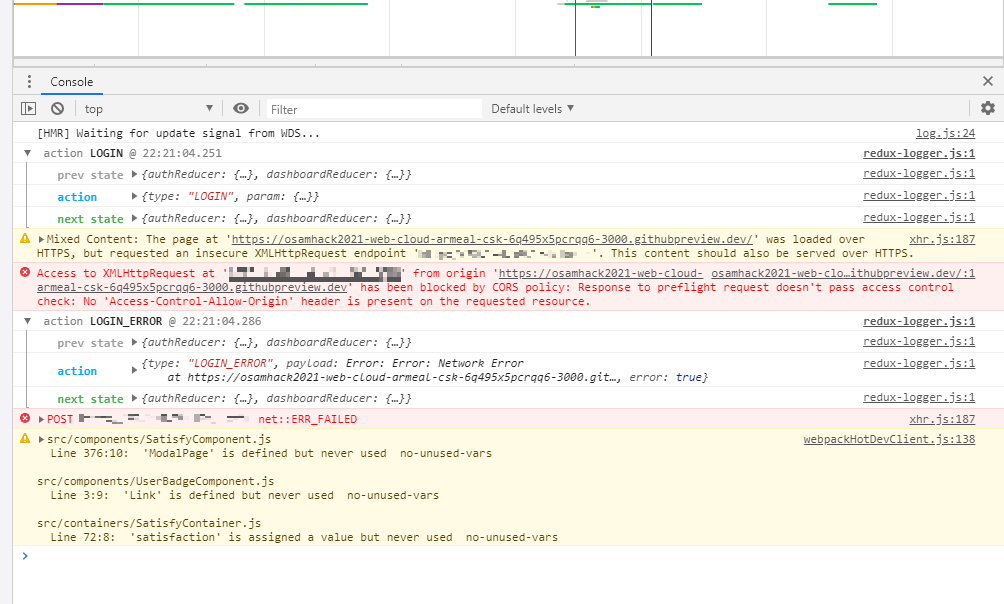This screenshot has height=604, width=1004.
Task: Open the 'Default levels' dropdown
Action: (531, 108)
